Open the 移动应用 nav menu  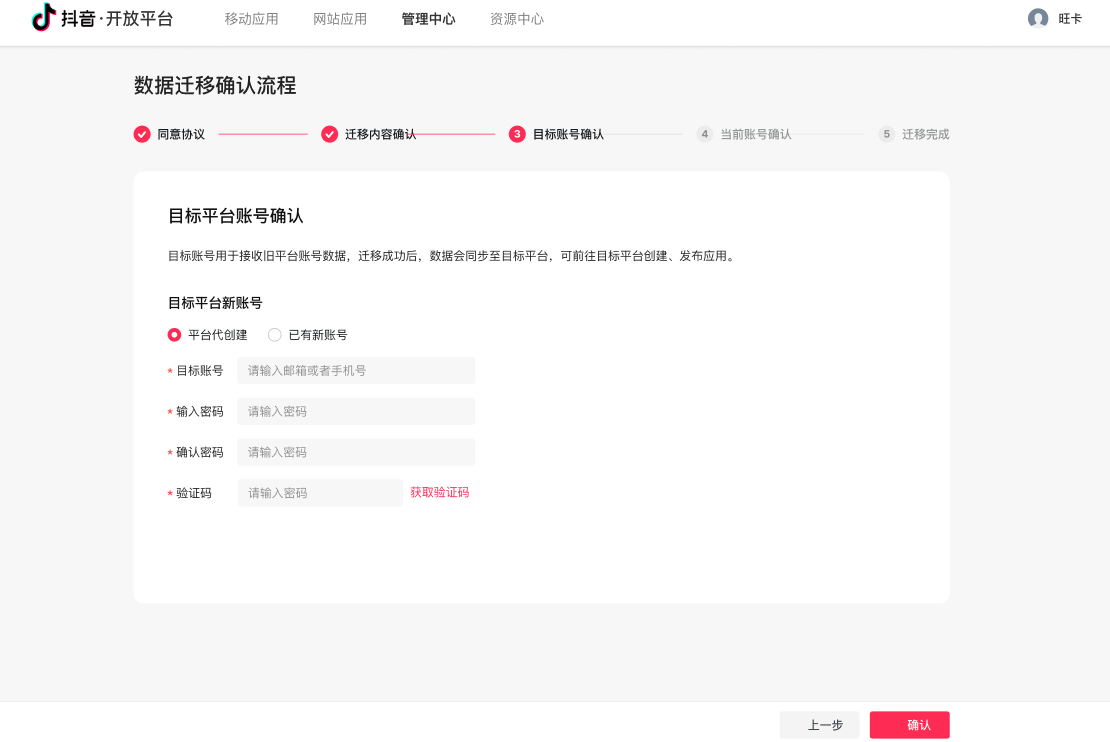[251, 19]
